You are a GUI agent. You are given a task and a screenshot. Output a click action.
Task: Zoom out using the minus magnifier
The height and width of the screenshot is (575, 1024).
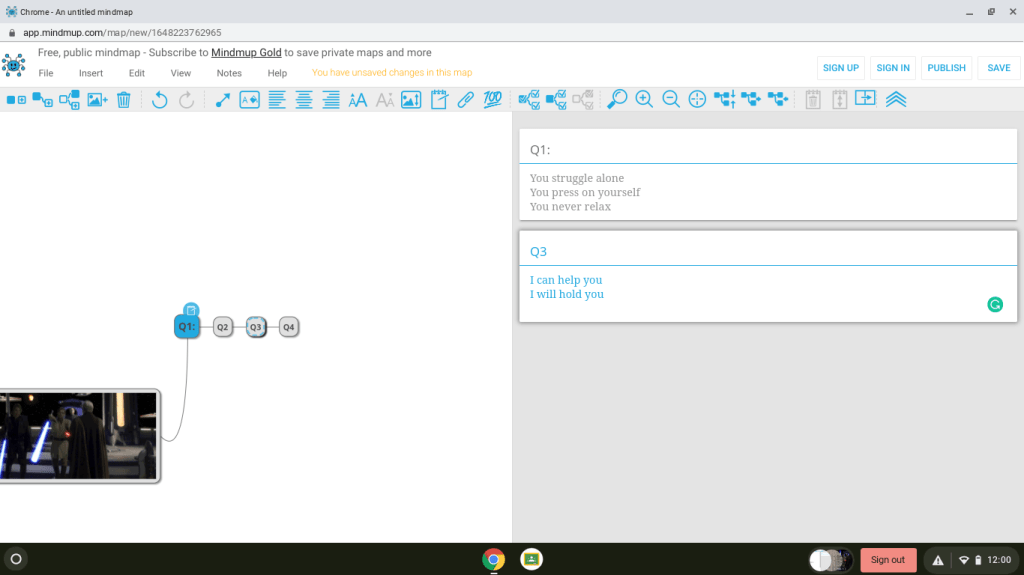(x=671, y=100)
